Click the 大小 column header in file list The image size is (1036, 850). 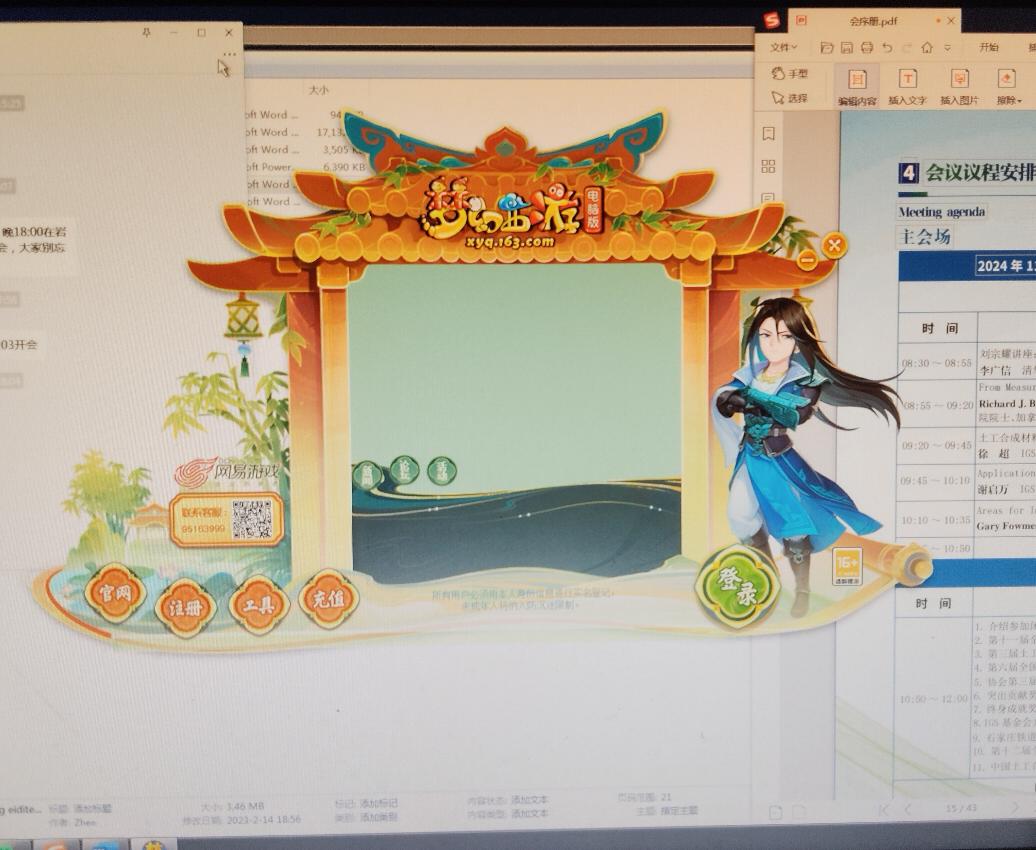point(318,89)
